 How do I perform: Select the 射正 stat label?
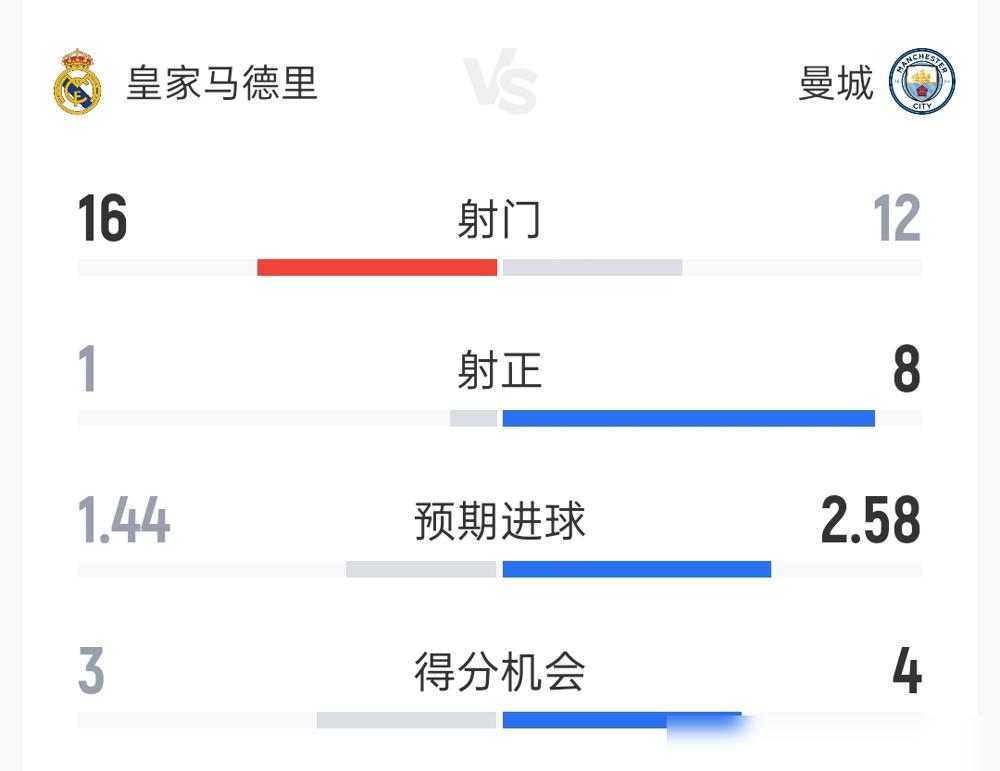[x=499, y=370]
